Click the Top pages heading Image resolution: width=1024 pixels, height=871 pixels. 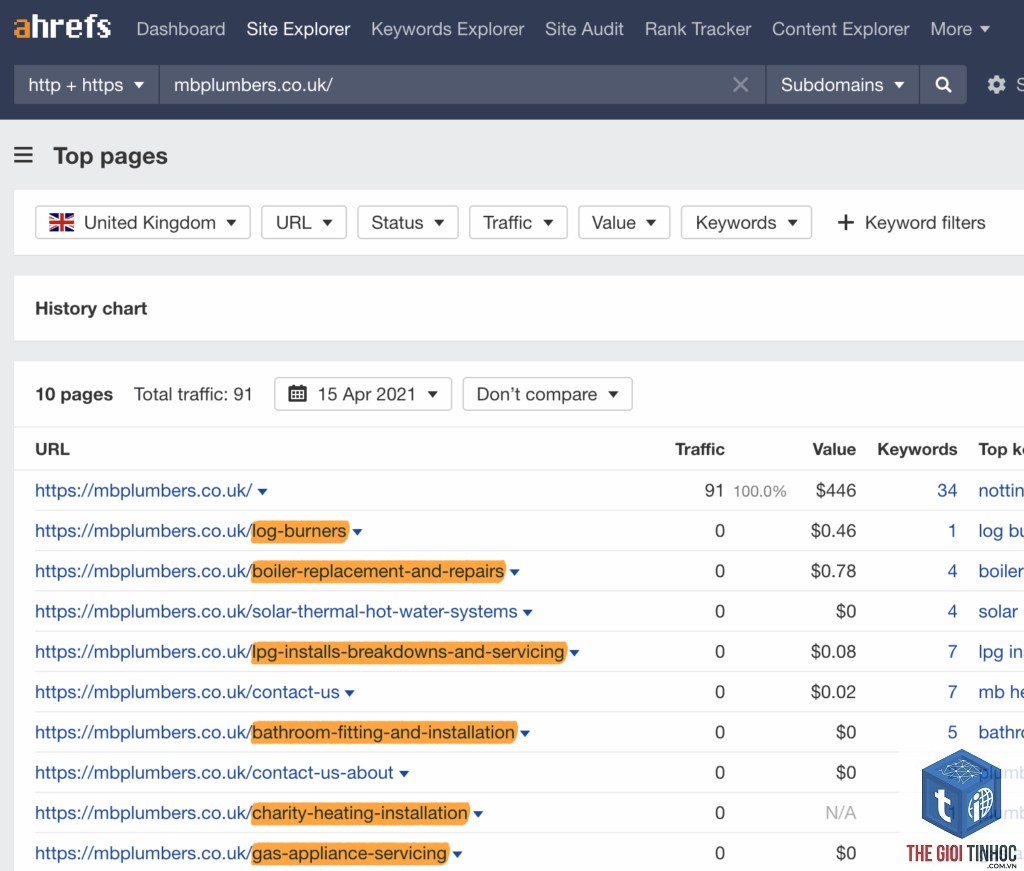click(110, 155)
